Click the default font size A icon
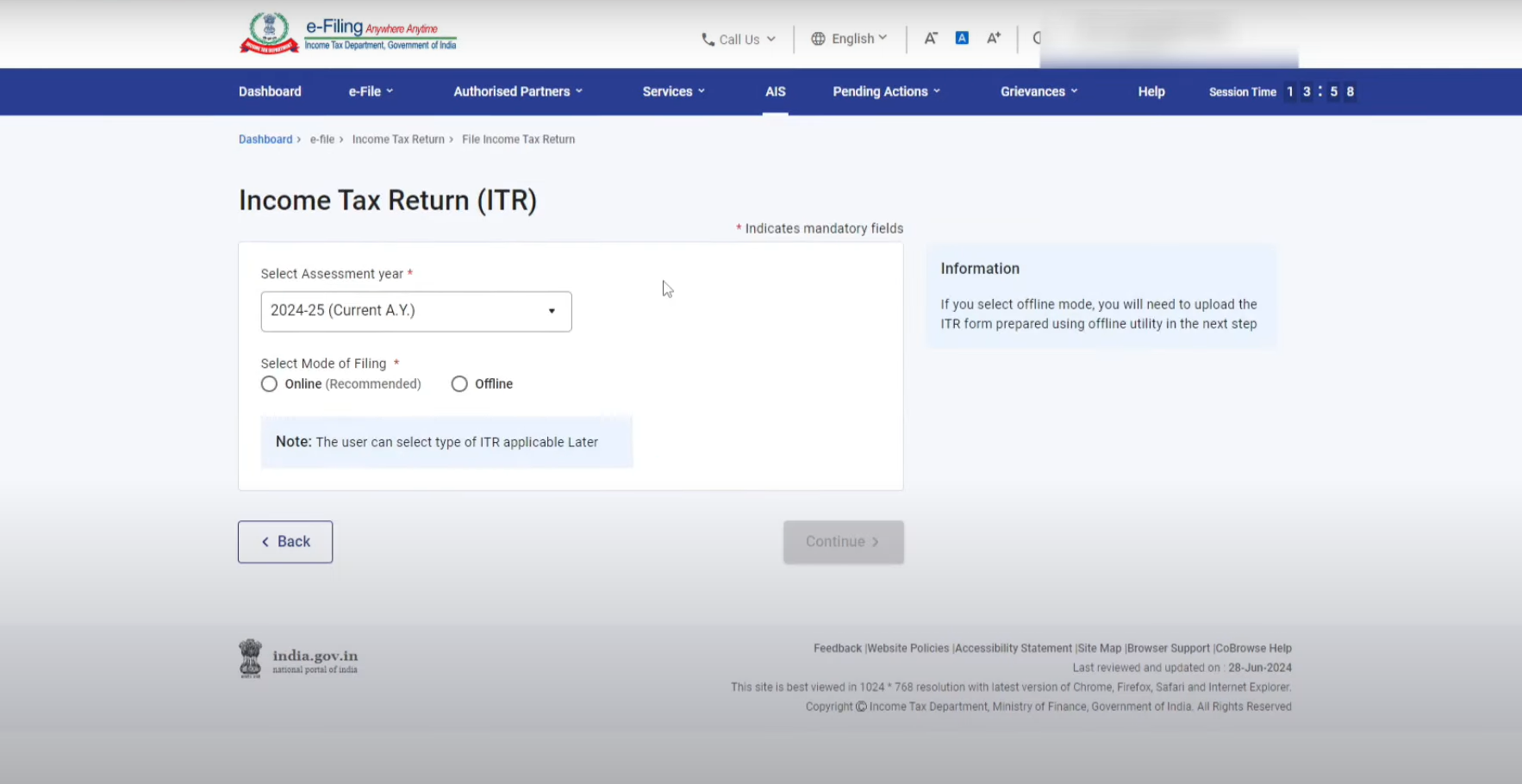 coord(962,37)
